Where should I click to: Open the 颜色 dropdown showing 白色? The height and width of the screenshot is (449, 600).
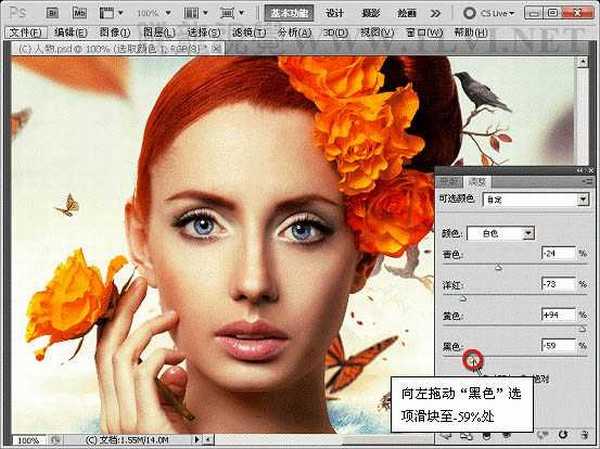pos(502,233)
